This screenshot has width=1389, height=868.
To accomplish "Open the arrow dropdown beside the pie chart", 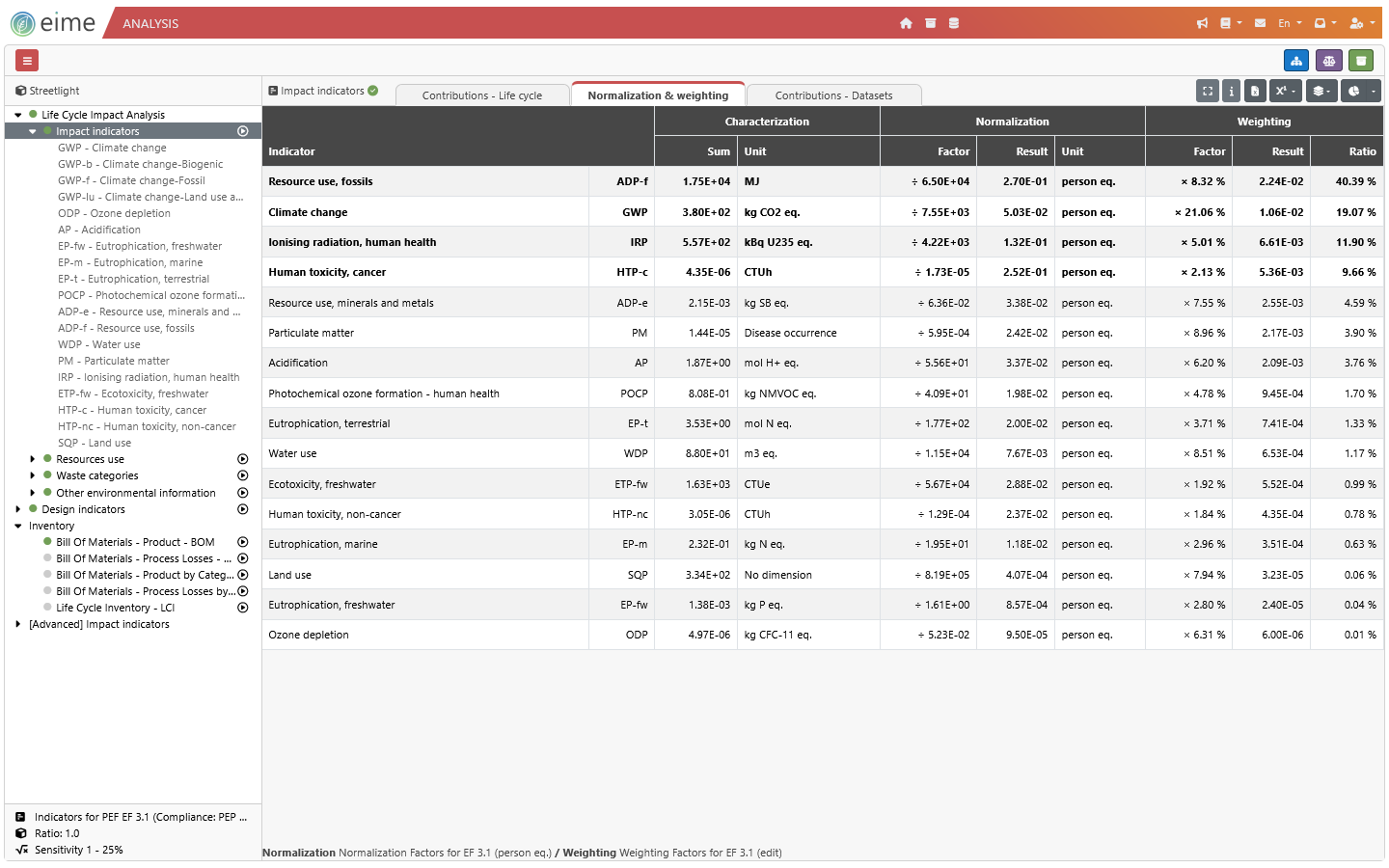I will 1374,91.
